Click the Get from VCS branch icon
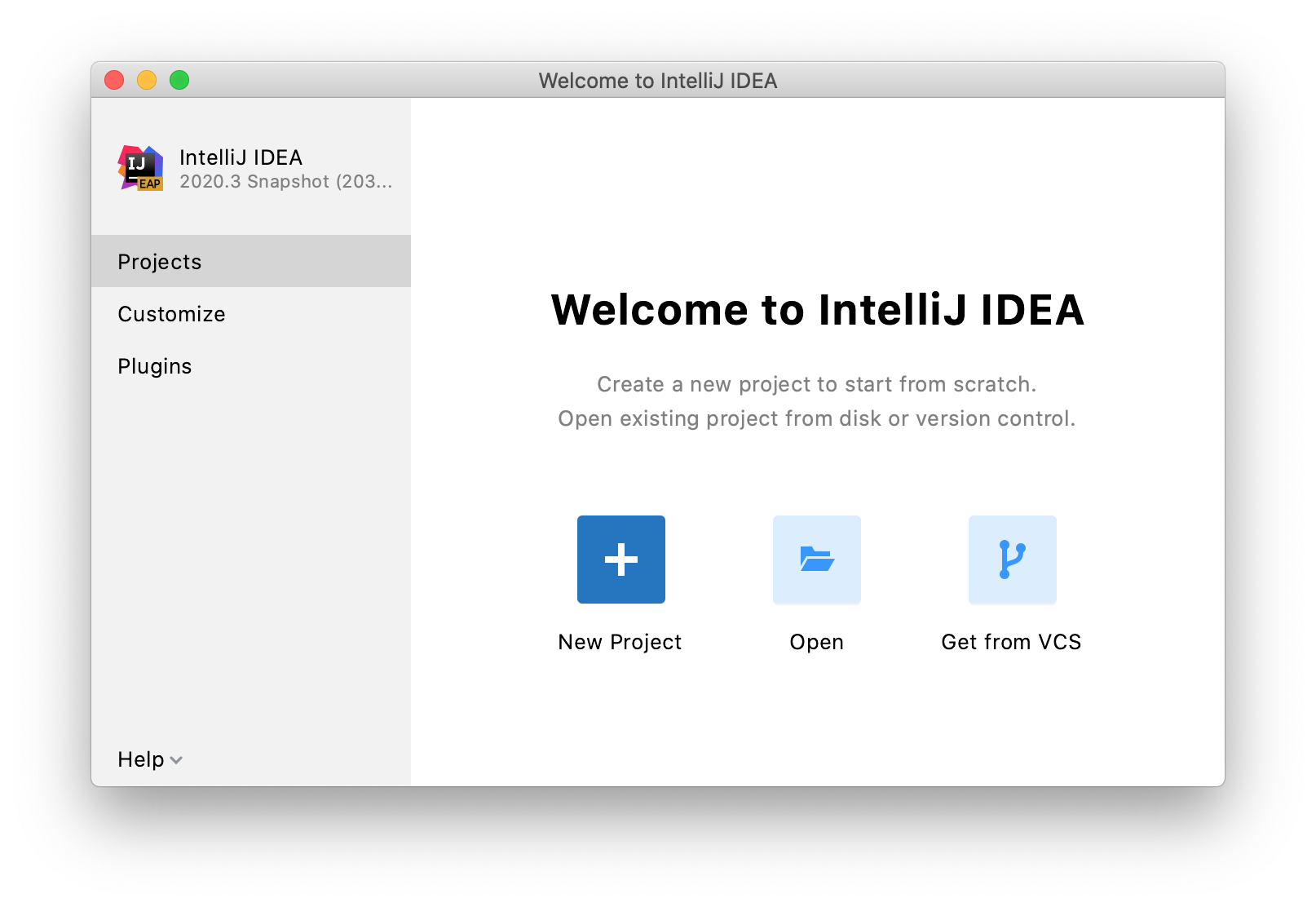Image resolution: width=1316 pixels, height=907 pixels. point(1012,560)
